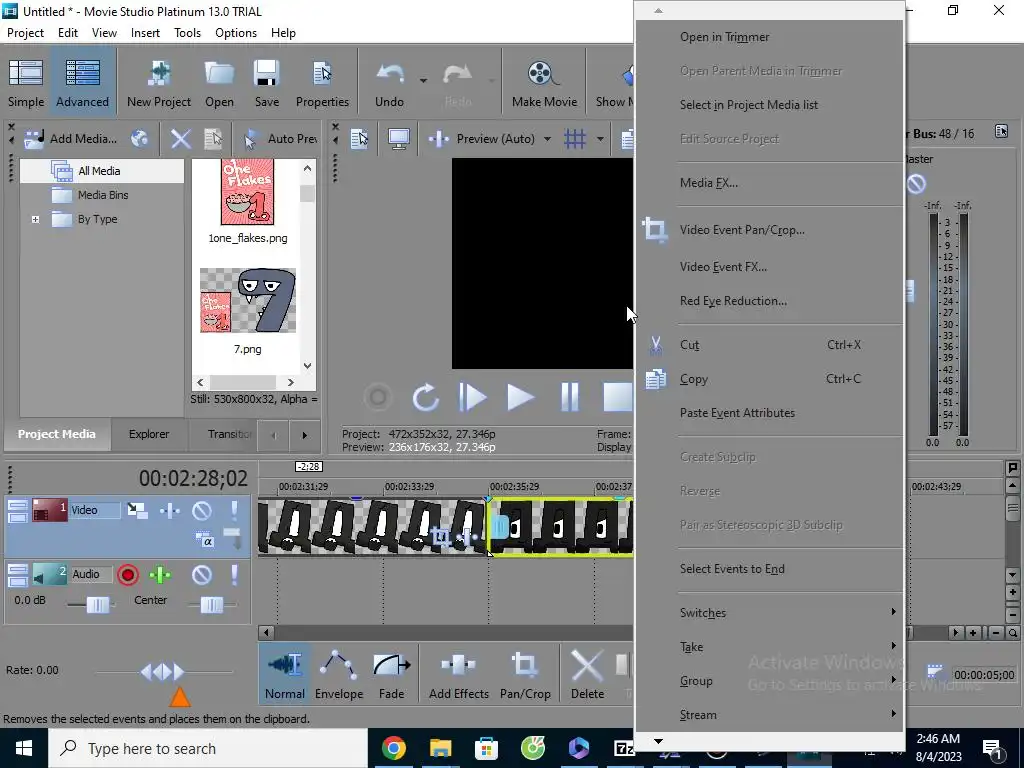Open the Tools menu
The width and height of the screenshot is (1024, 768).
click(187, 33)
